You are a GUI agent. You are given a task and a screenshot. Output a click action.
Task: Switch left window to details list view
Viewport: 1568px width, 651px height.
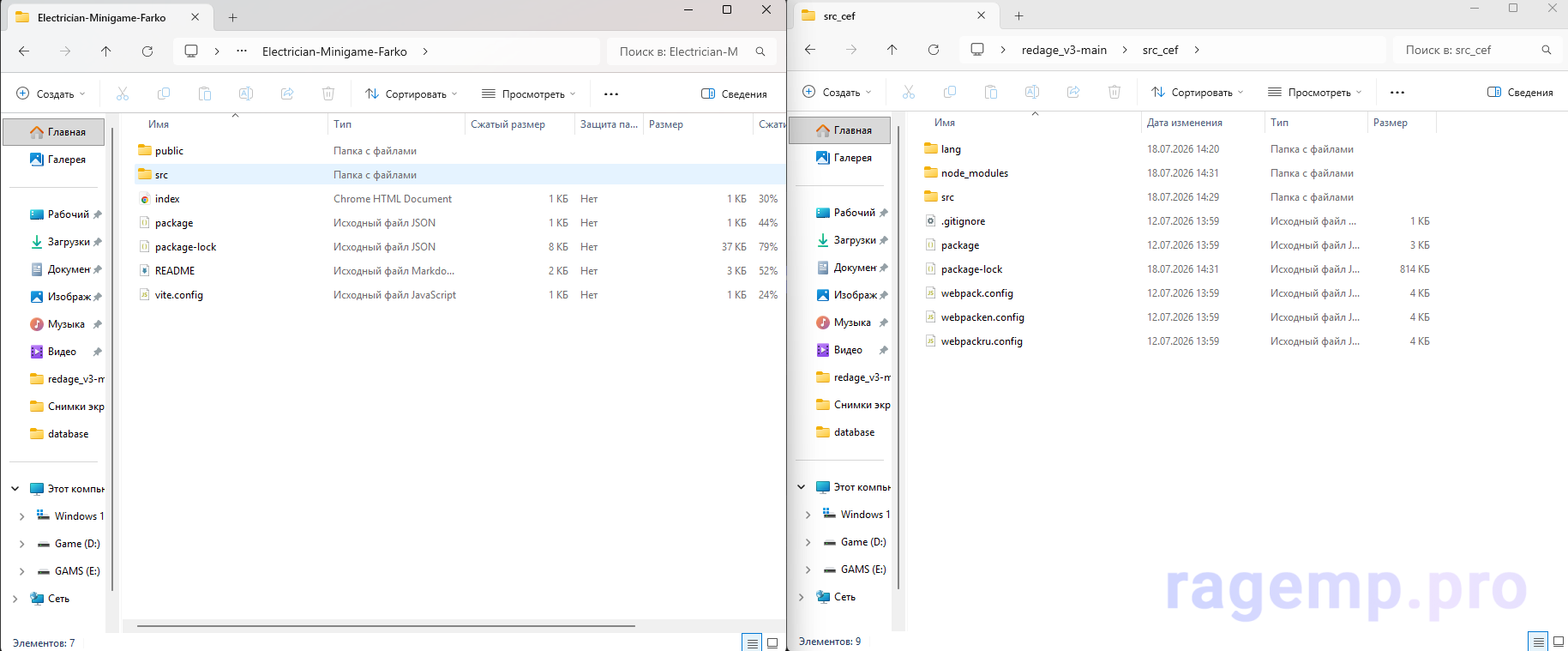click(x=751, y=642)
